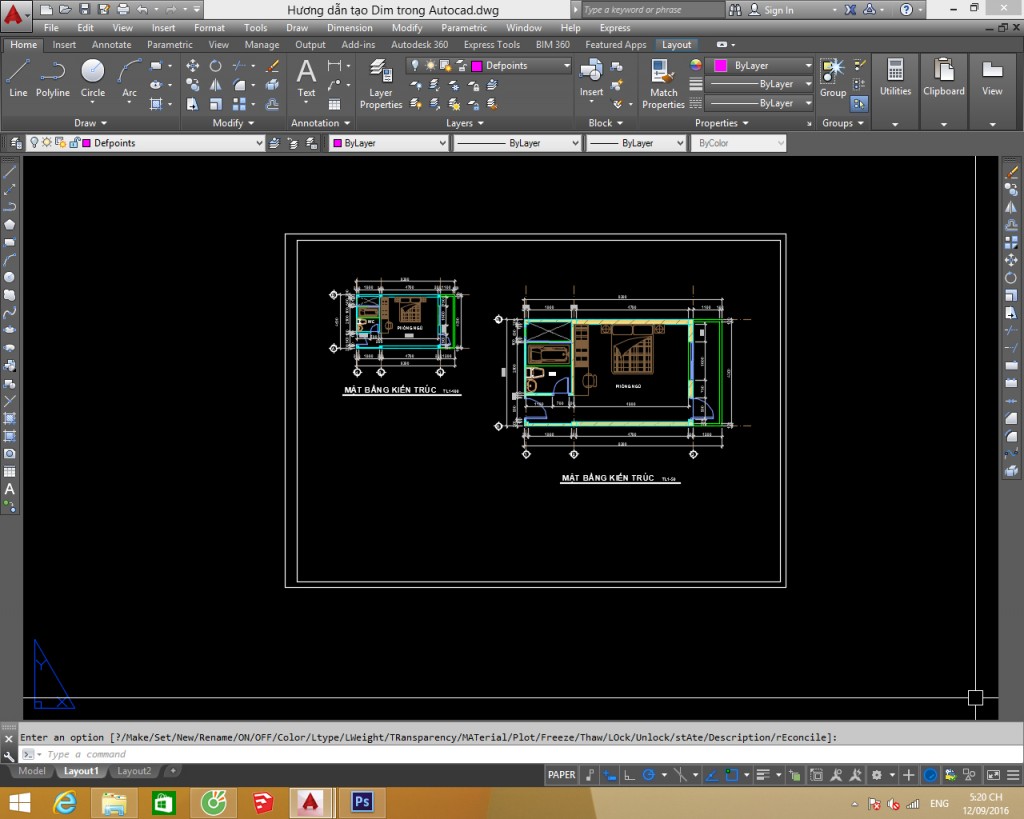Open the Format menu
This screenshot has width=1024, height=819.
coord(209,27)
